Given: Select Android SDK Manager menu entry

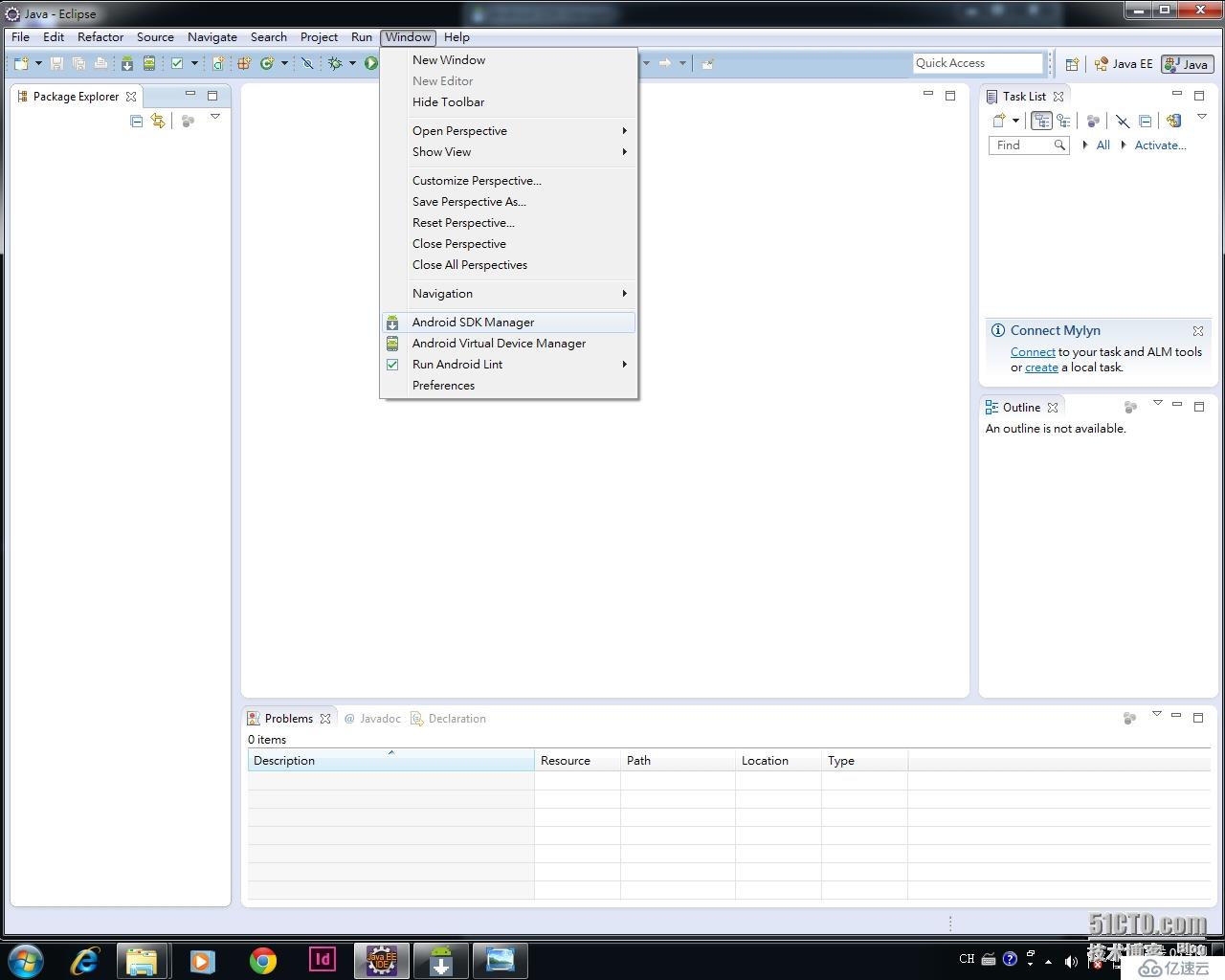Looking at the screenshot, I should point(509,322).
